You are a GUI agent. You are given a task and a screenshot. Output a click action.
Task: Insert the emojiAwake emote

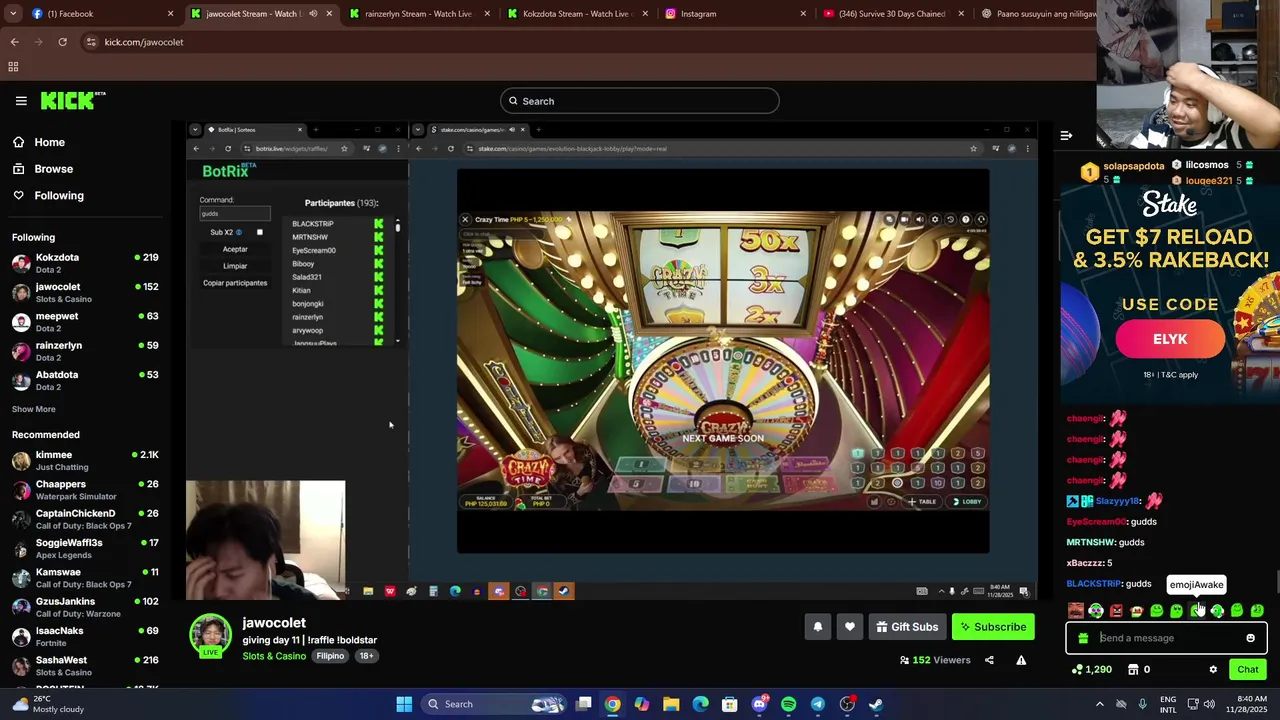point(1197,611)
